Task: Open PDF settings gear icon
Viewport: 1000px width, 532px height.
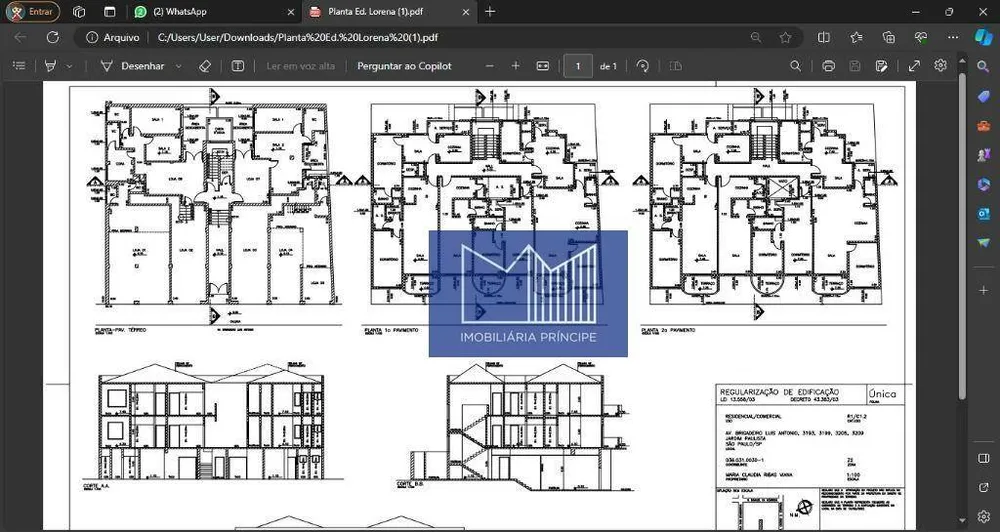Action: click(940, 65)
